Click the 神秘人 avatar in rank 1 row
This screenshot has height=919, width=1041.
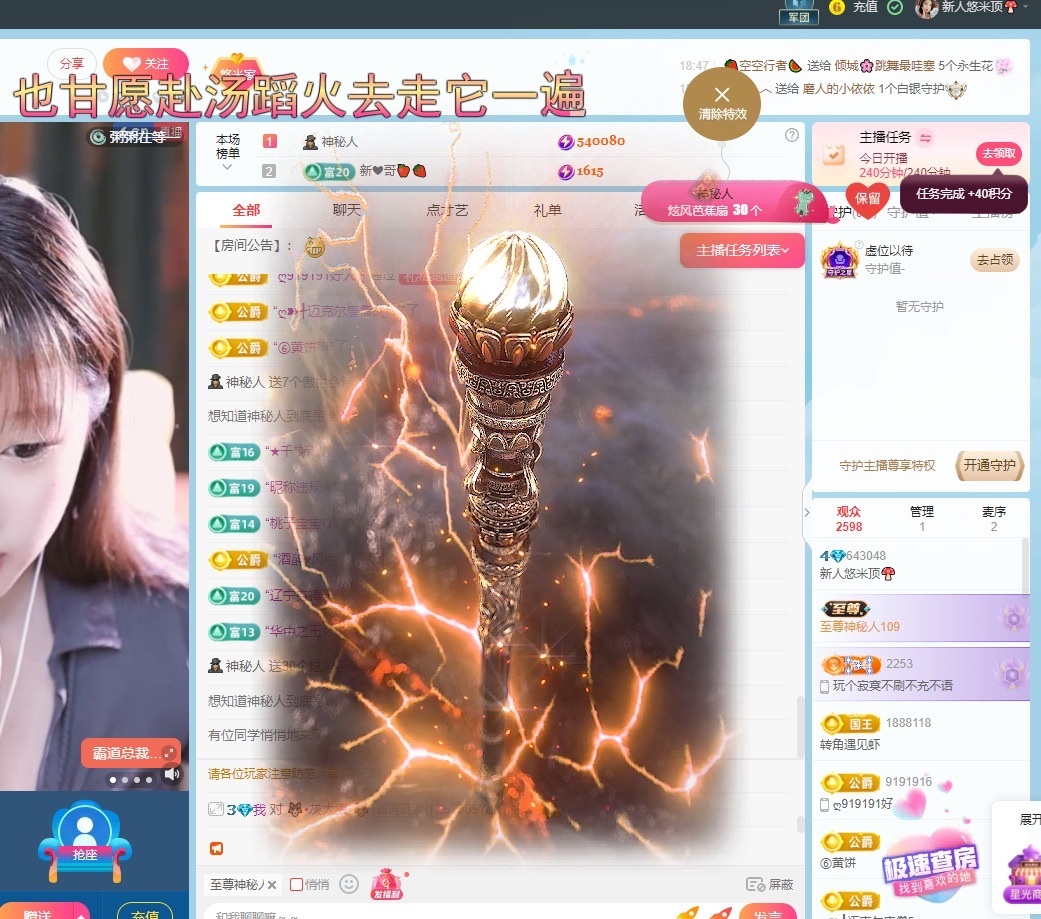310,142
